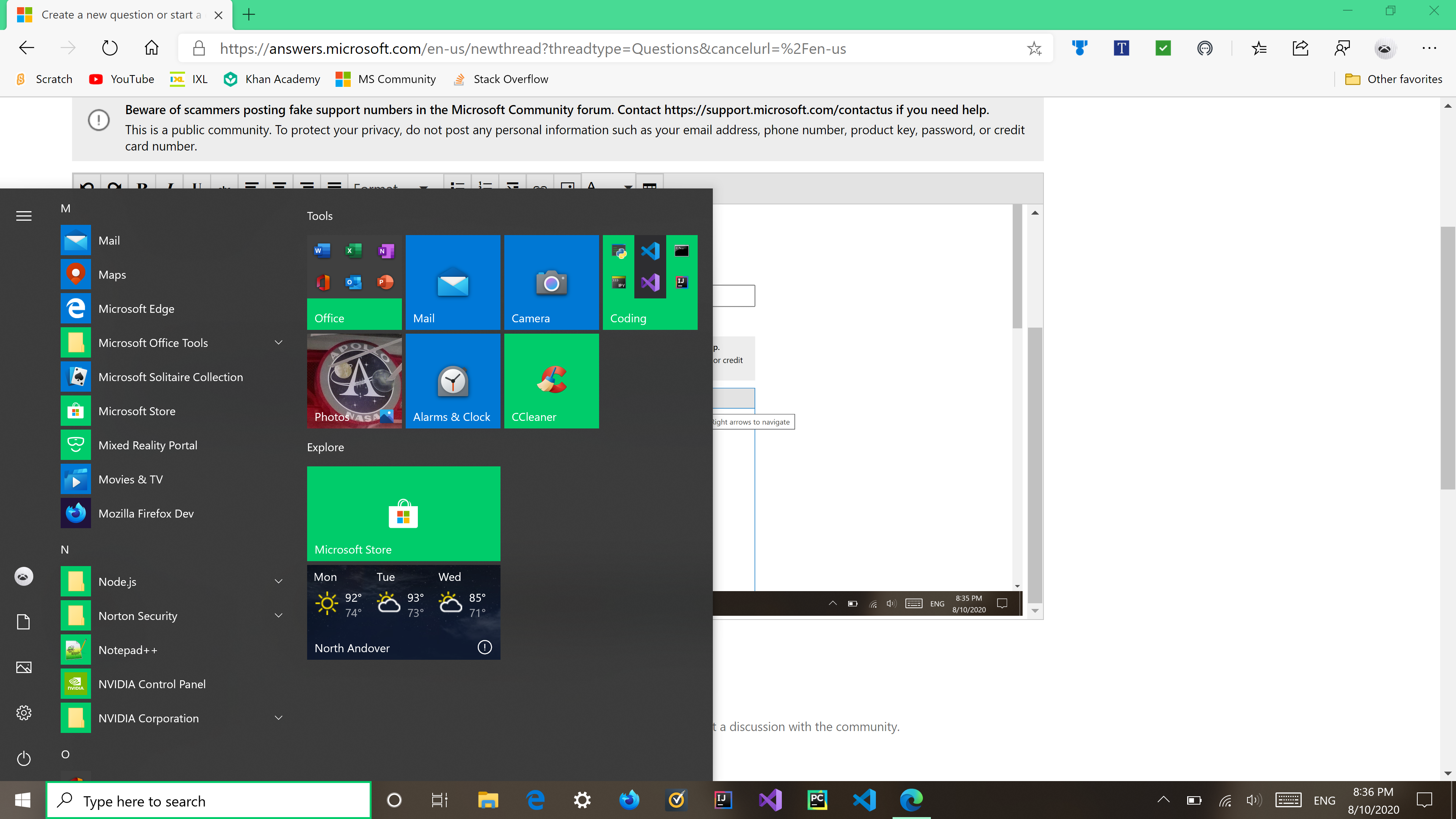Open Pictures from the Start sidebar
This screenshot has height=819, width=1456.
24,667
